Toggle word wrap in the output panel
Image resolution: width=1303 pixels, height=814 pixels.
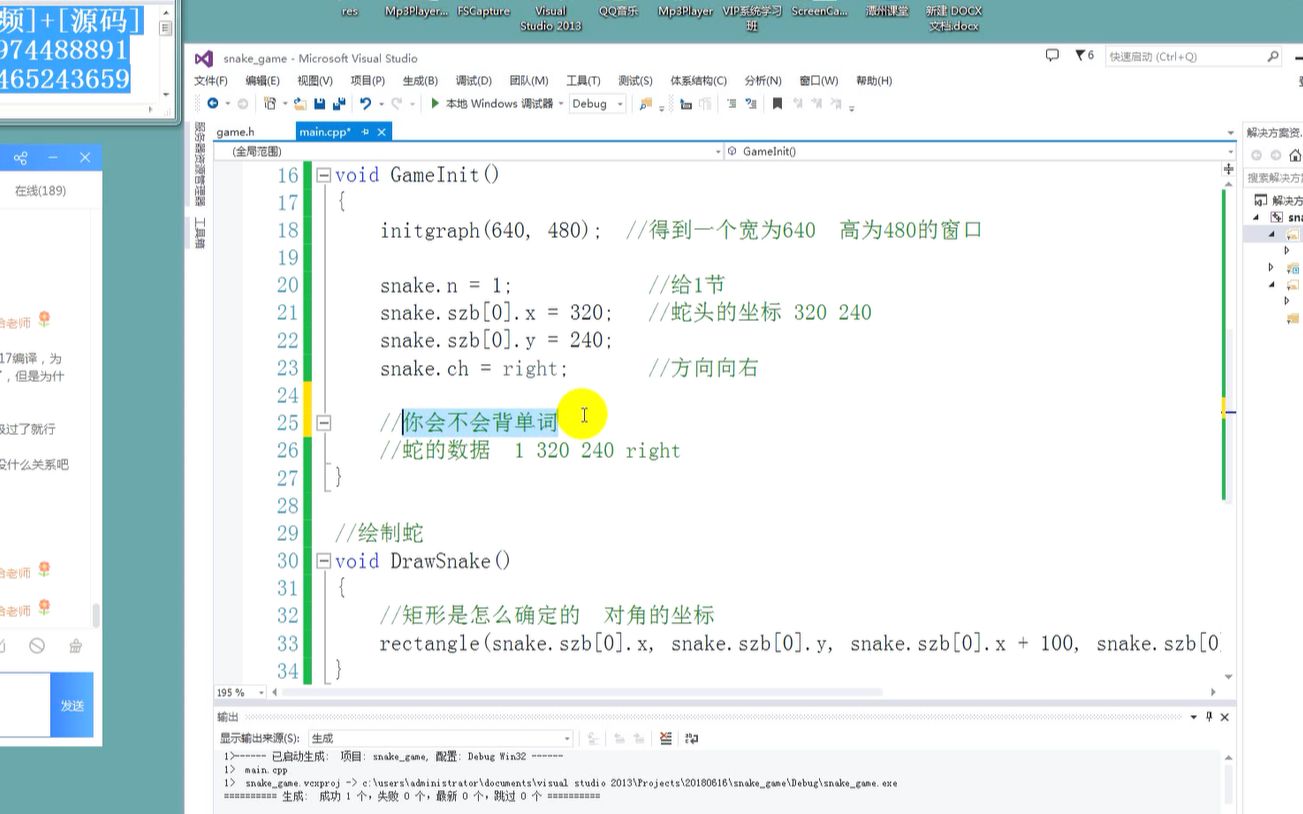(x=691, y=738)
